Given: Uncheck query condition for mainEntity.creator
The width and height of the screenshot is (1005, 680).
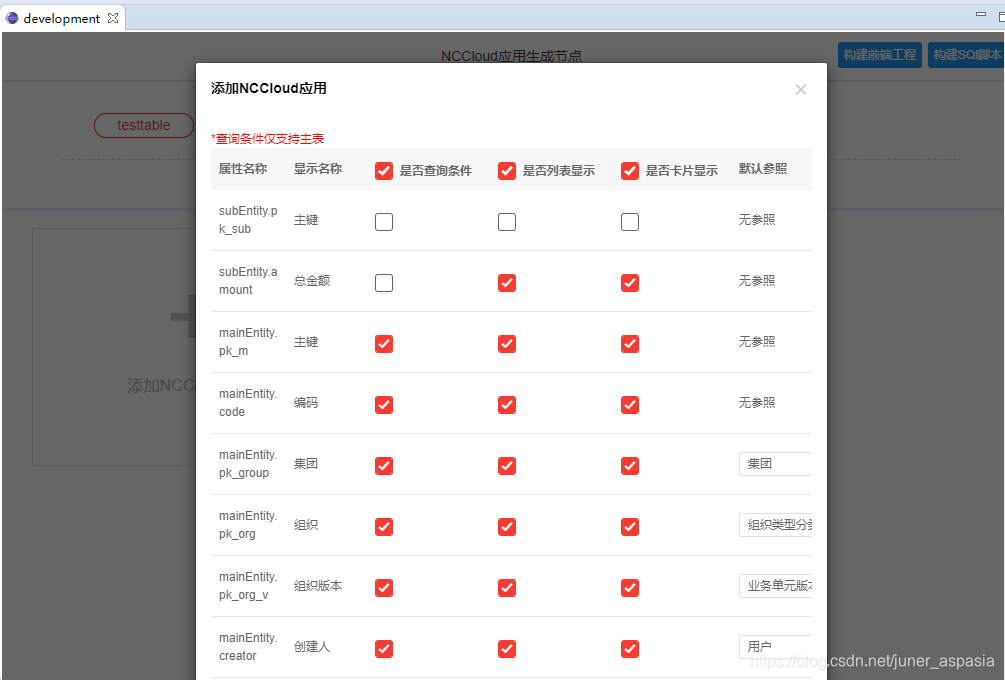Looking at the screenshot, I should (384, 649).
